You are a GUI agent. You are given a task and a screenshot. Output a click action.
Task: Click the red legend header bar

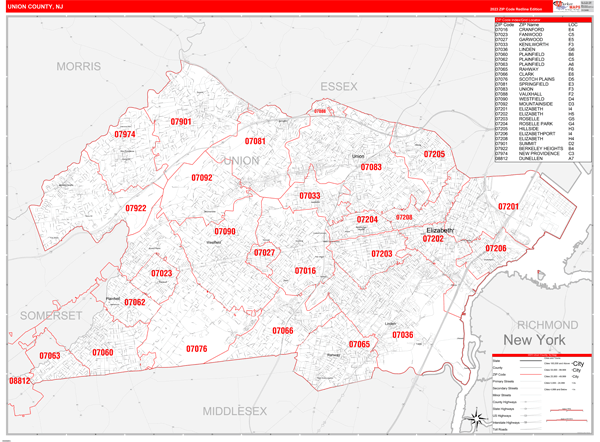pos(542,355)
